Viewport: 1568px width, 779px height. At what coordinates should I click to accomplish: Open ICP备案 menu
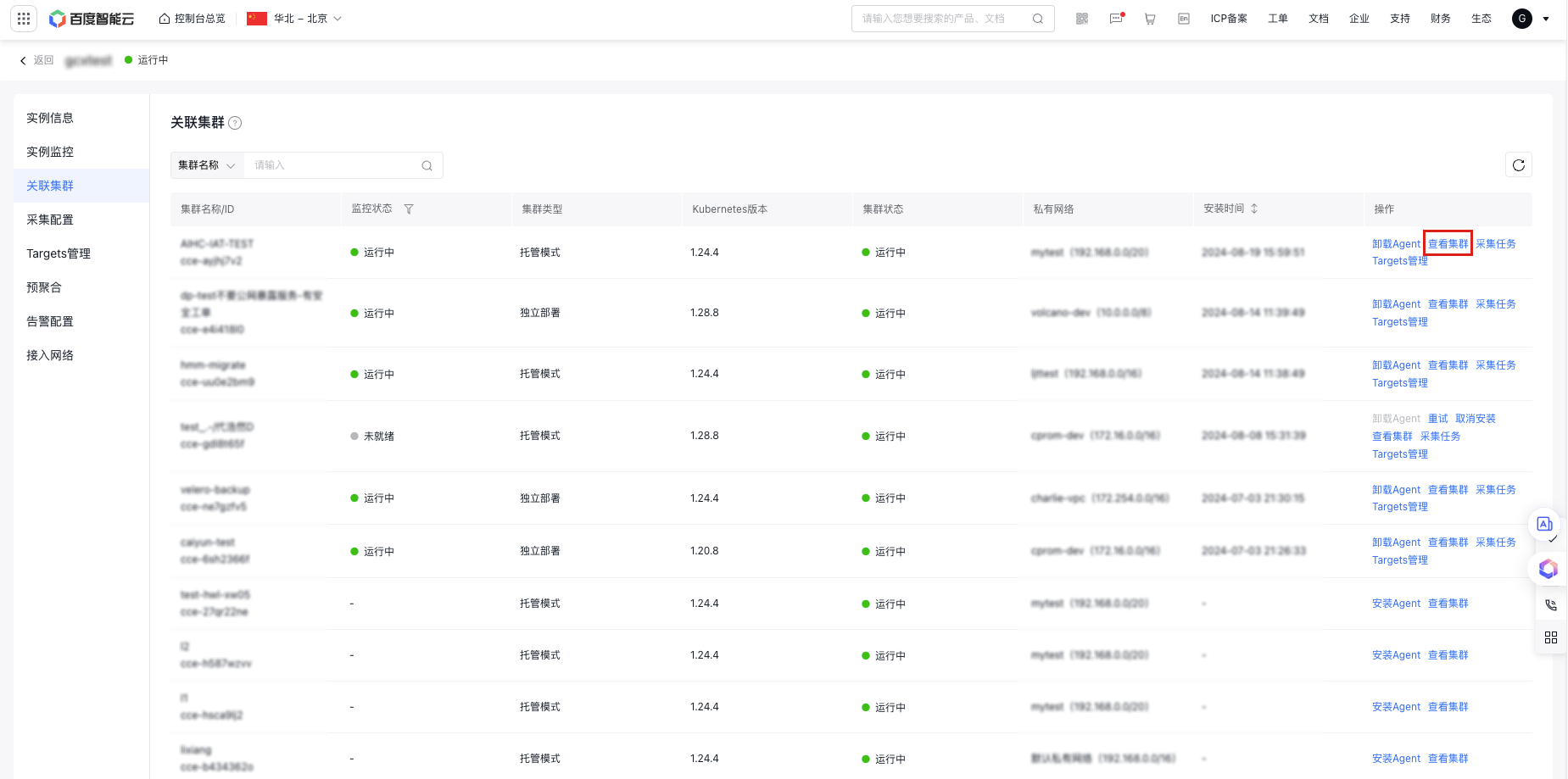point(1229,19)
